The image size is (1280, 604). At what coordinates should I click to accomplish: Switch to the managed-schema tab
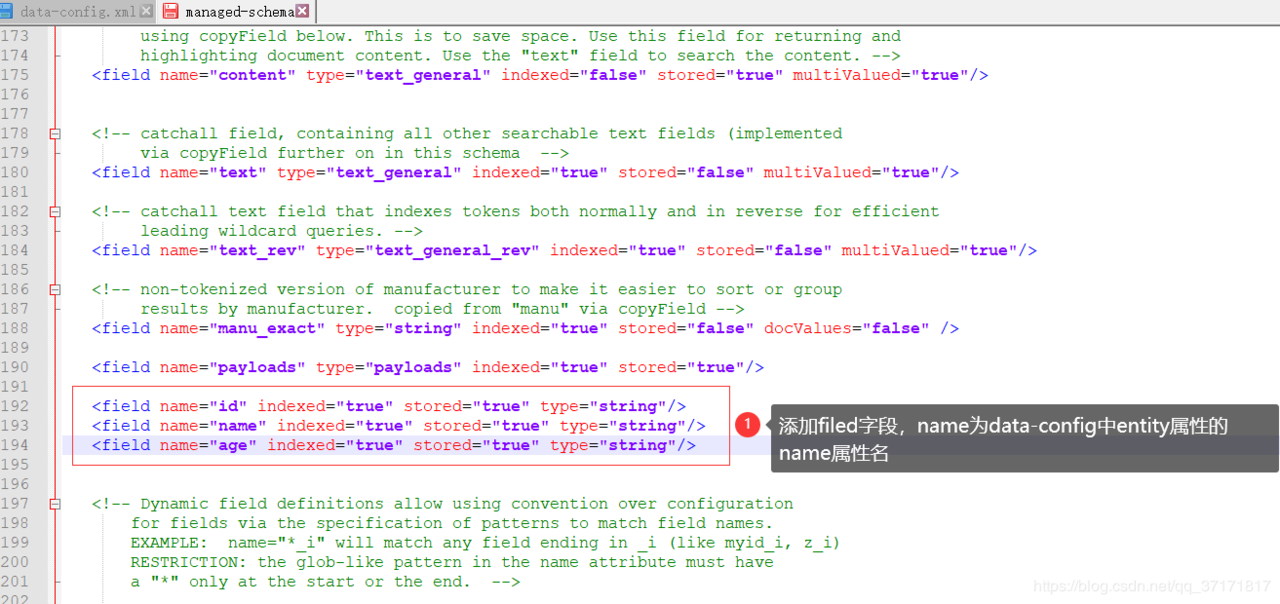point(236,12)
